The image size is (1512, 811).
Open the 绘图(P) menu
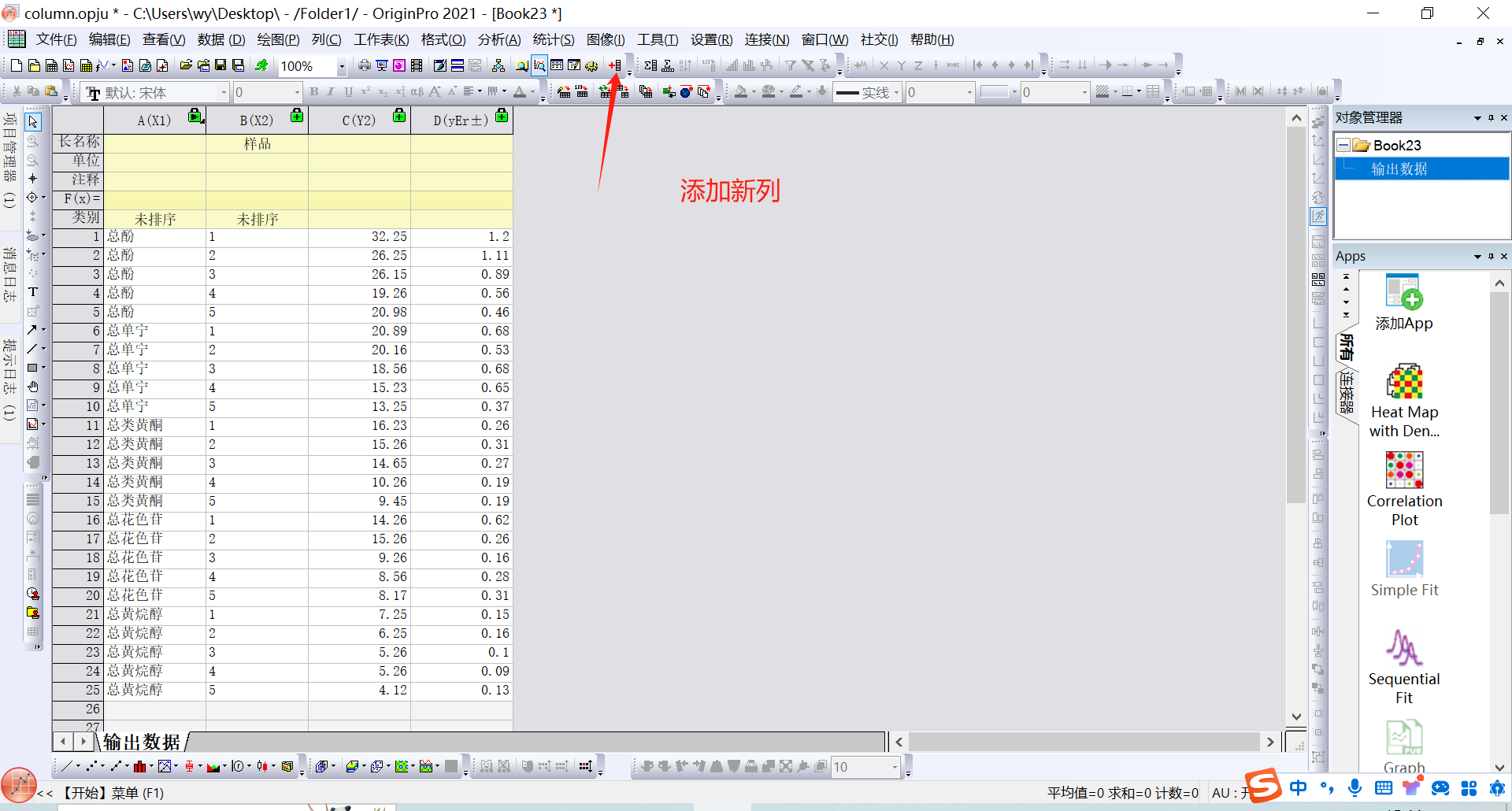[278, 39]
